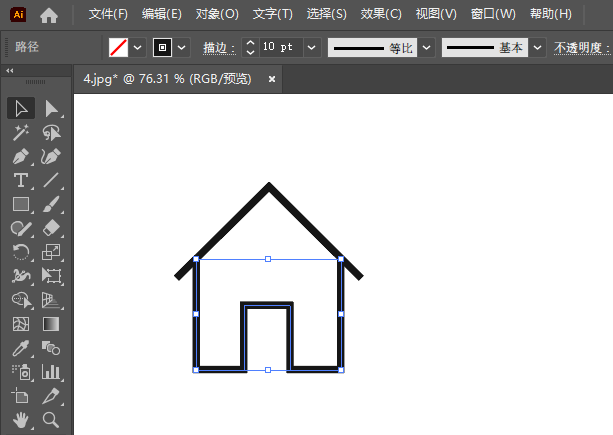Open the 描边 stroke panel link
This screenshot has width=613, height=435.
(219, 48)
